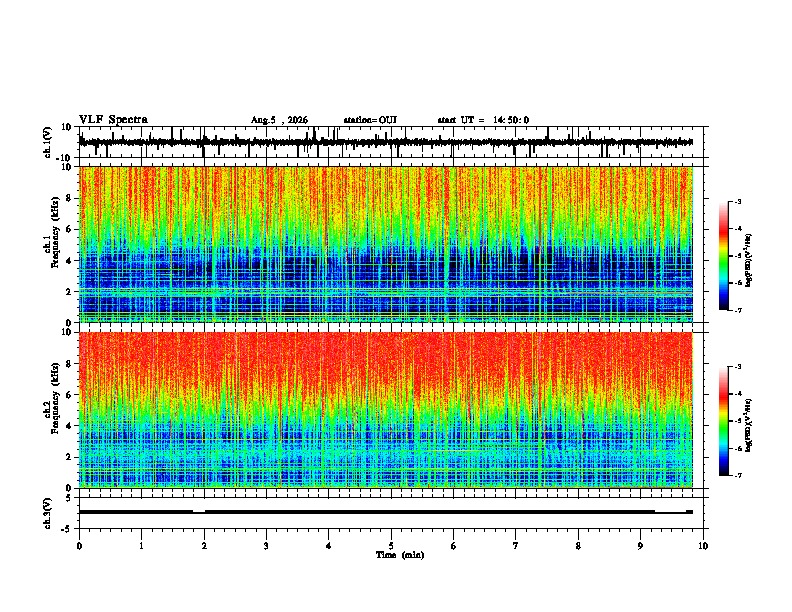792x612 pixels.
Task: Click the '9' tick label on time axis
Action: [x=640, y=546]
